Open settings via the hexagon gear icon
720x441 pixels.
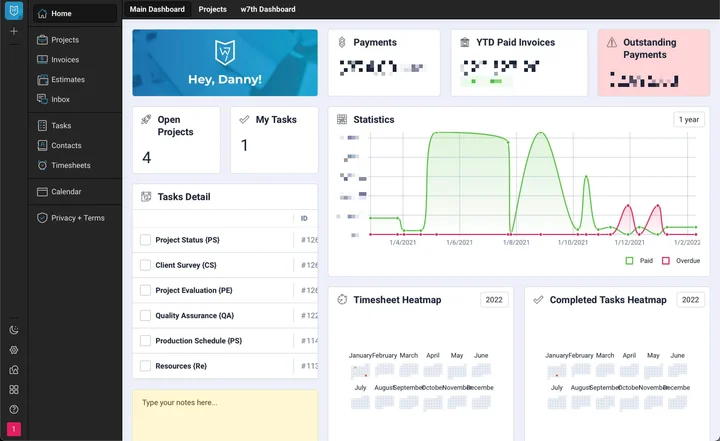coord(14,350)
